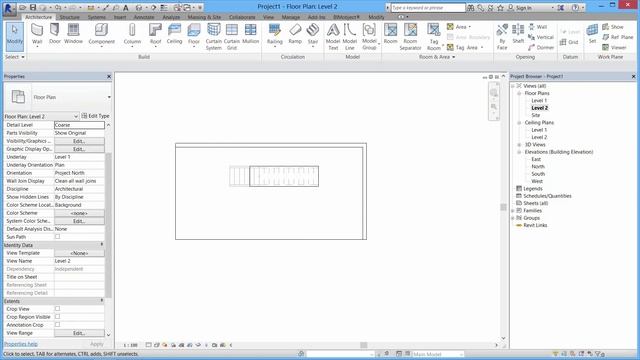Viewport: 640px width, 360px height.
Task: Click the Curtain System tool
Action: coord(213,36)
